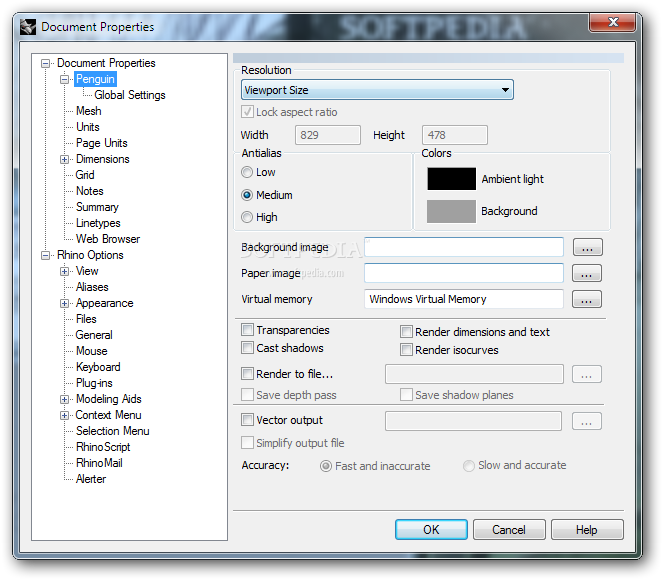Select Page Units in the tree
Image resolution: width=663 pixels, height=580 pixels.
coord(101,143)
